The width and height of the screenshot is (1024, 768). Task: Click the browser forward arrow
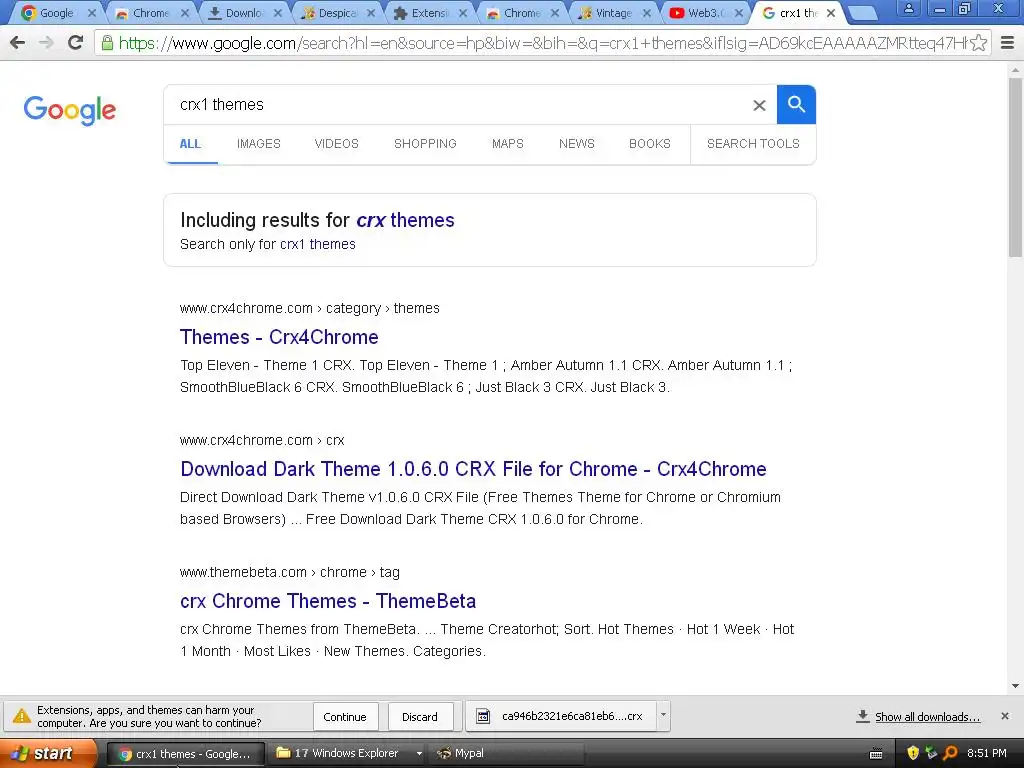[x=46, y=42]
